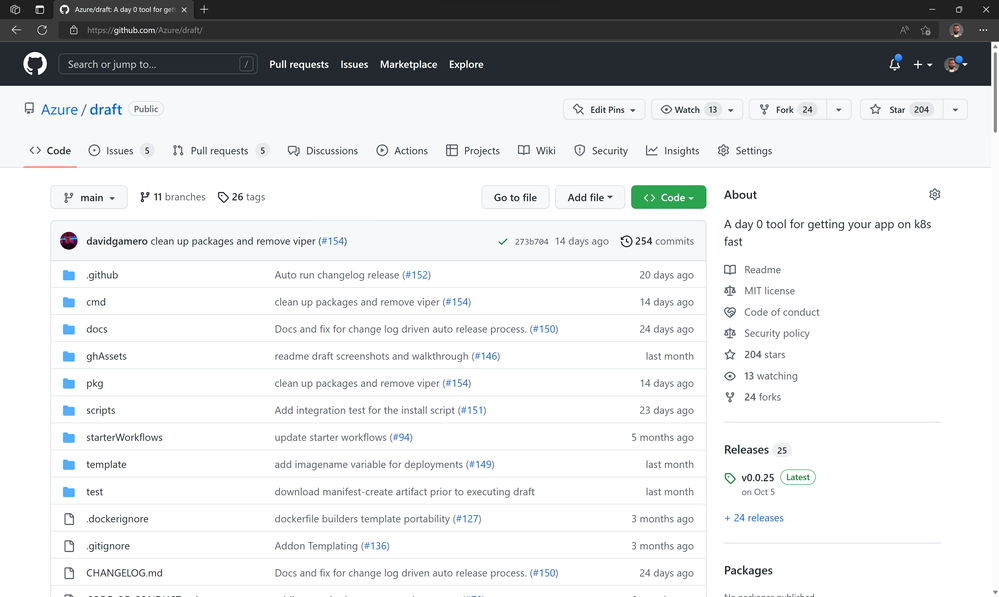
Task: Open the user avatar menu
Action: 956,64
